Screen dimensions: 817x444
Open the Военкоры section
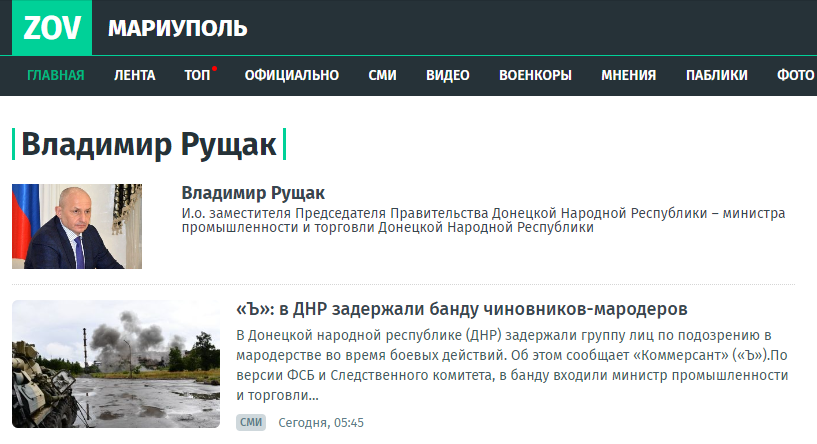point(535,75)
